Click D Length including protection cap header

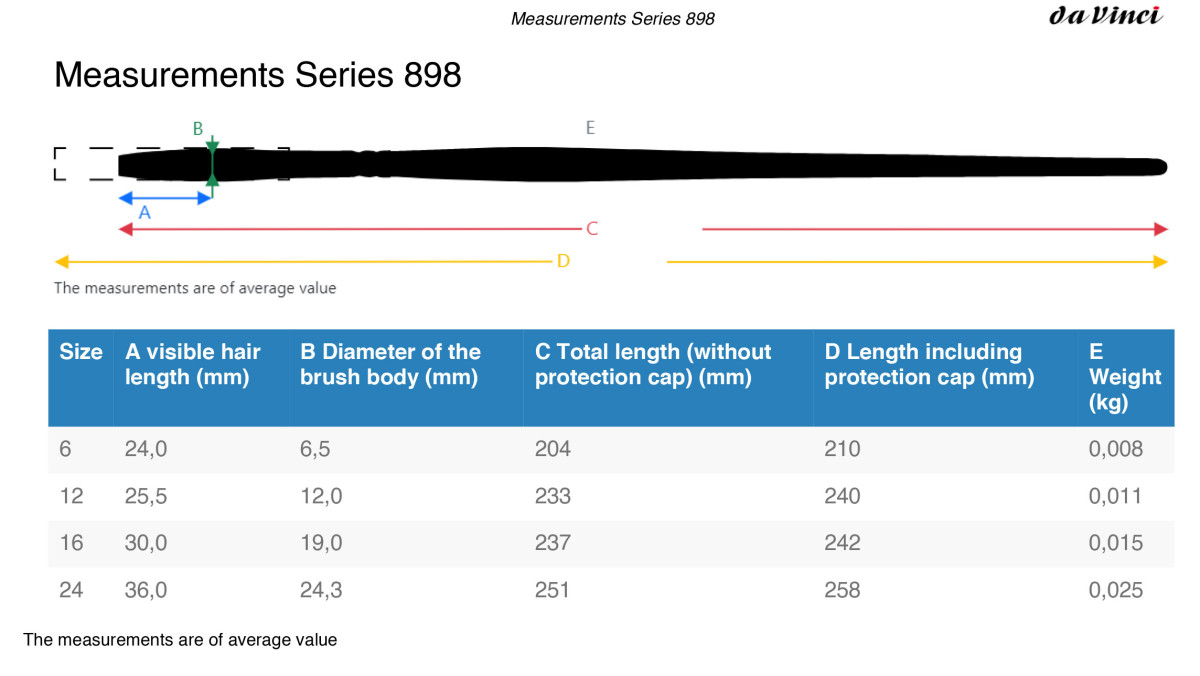coord(929,364)
